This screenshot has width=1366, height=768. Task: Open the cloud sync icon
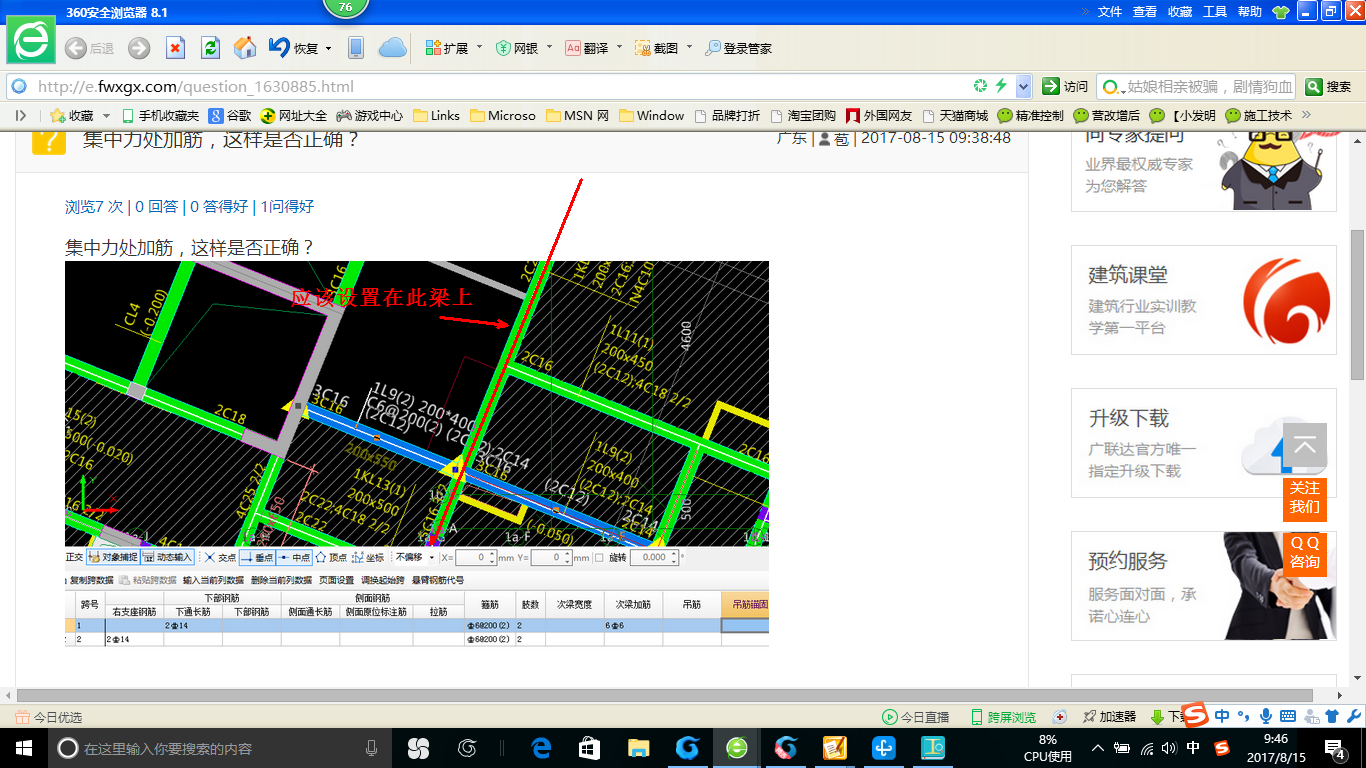392,48
